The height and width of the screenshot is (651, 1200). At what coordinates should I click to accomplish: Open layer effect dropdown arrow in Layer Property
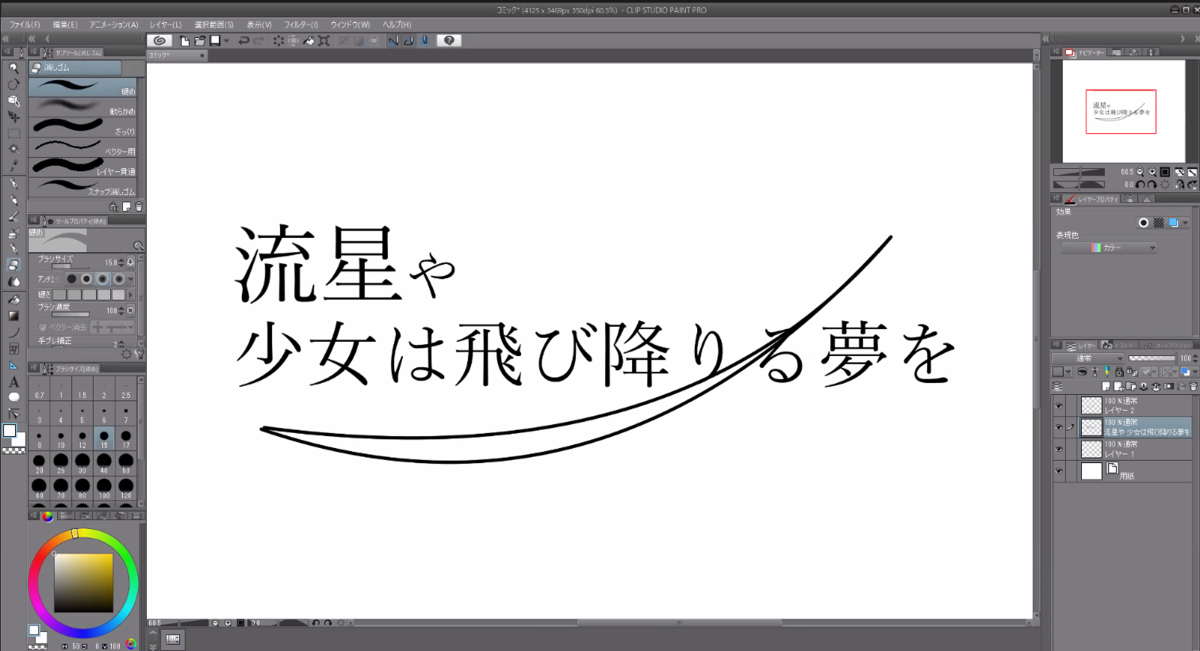[1186, 223]
